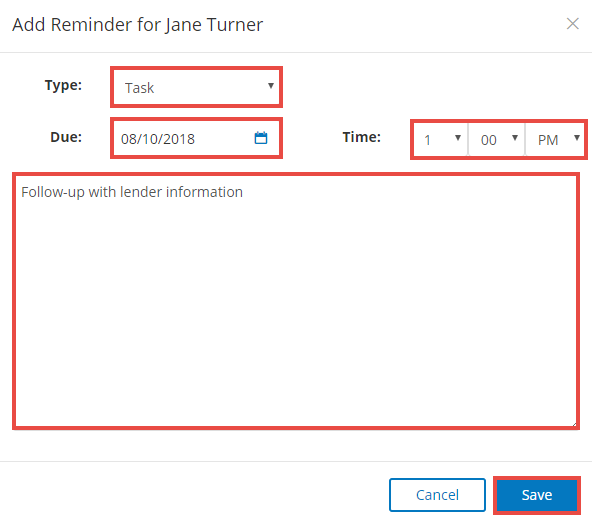Click the notes box resize handle
Image resolution: width=592 pixels, height=524 pixels.
pyautogui.click(x=574, y=424)
